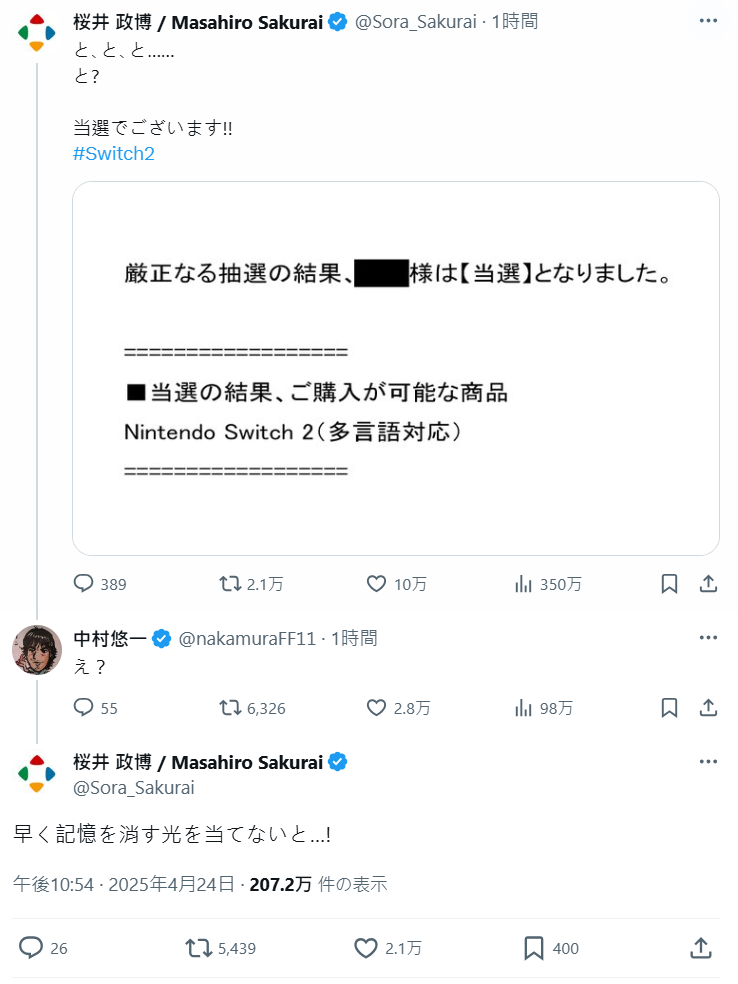This screenshot has height=984, width=738.
Task: Click the timestamp 午後10:54 · 2025年4月24日
Action: (x=124, y=884)
